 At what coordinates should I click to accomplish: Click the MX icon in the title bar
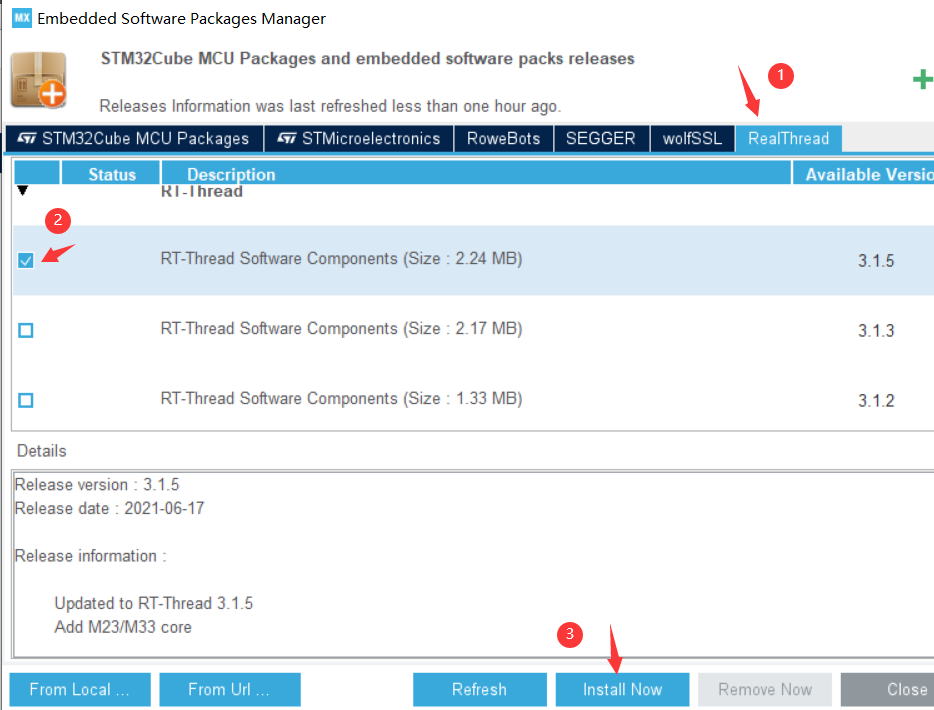coord(21,18)
